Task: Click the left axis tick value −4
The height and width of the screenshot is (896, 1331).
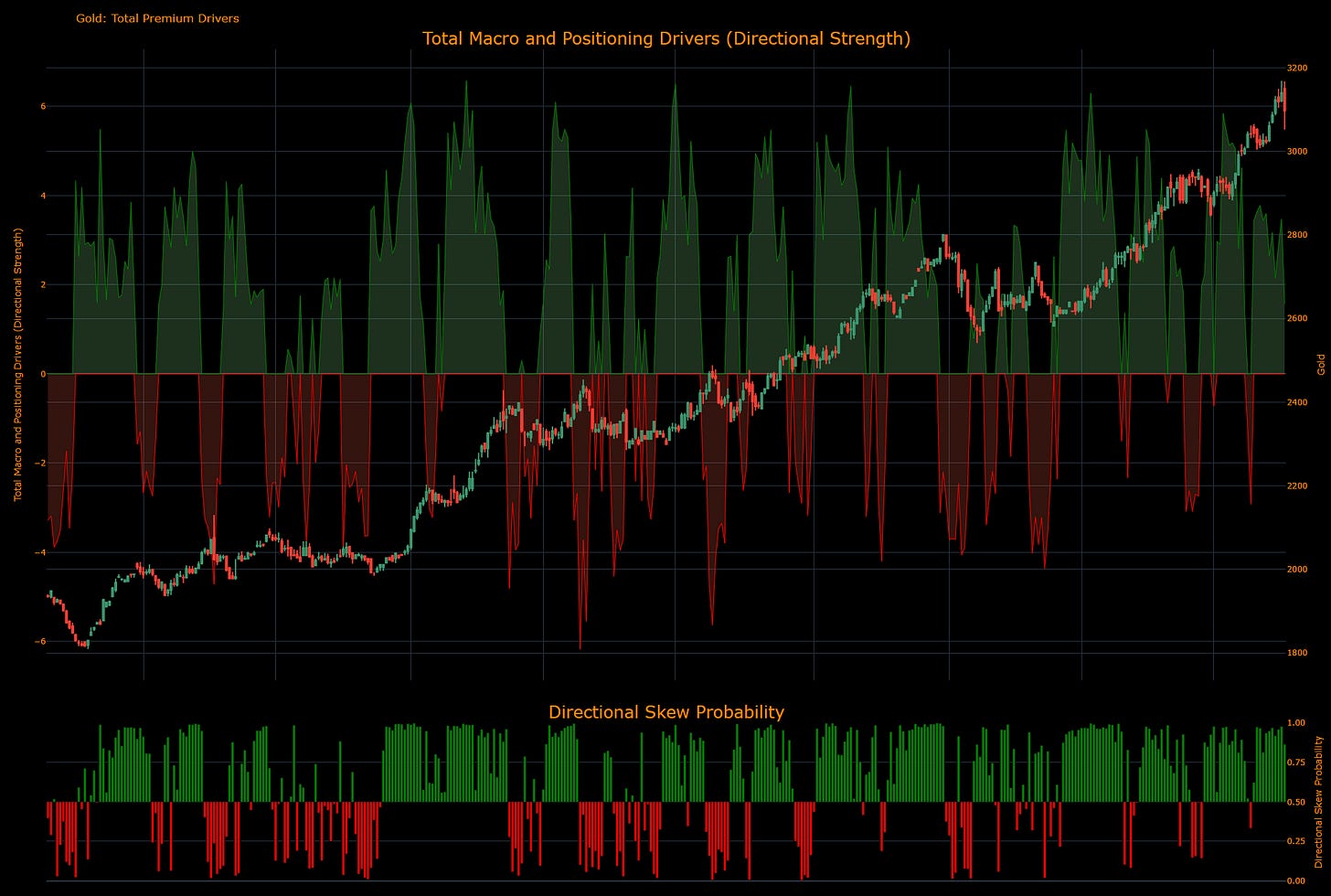Action: (x=40, y=552)
